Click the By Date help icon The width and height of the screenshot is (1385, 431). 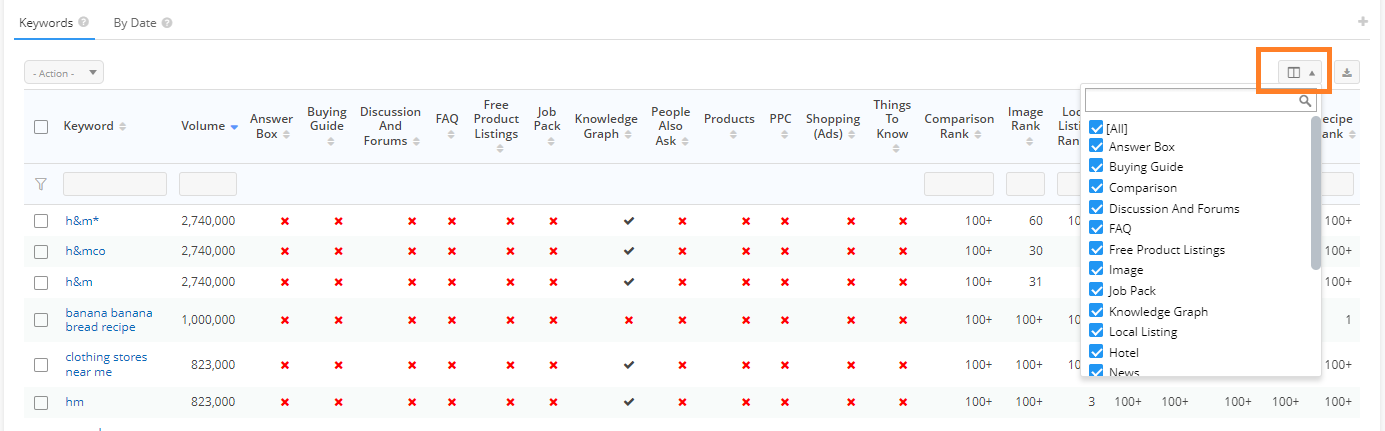coord(167,22)
